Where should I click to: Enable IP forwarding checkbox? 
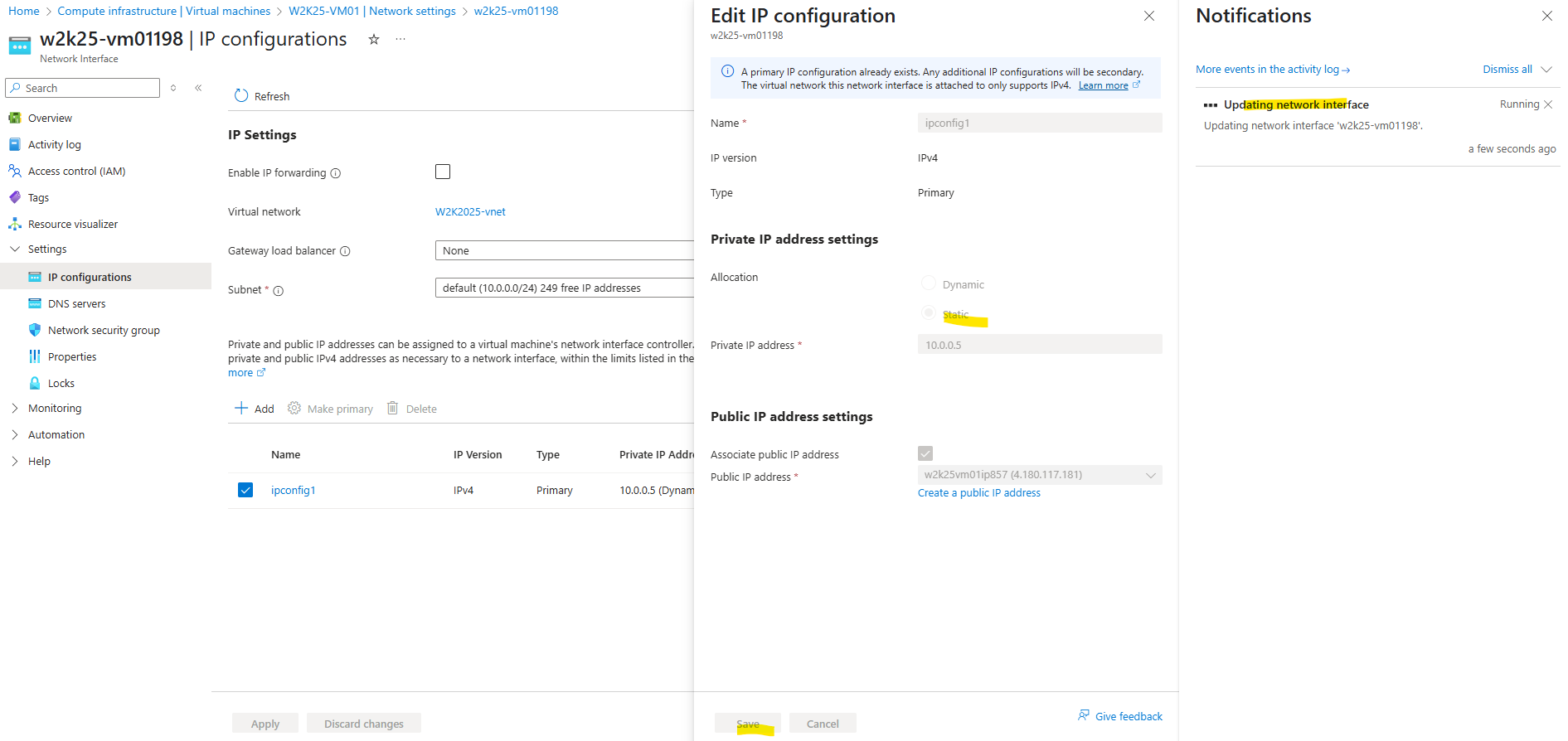point(443,172)
